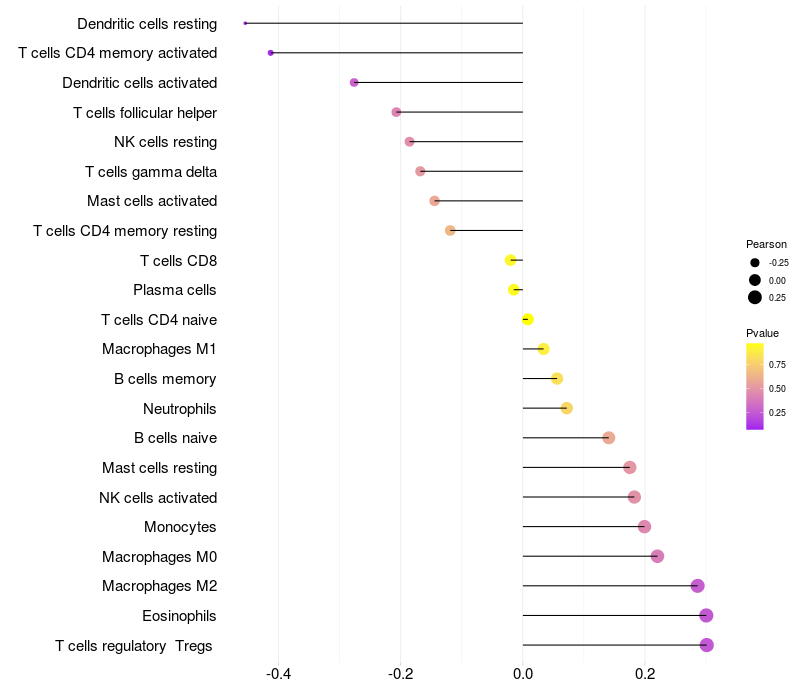The image size is (800, 700).
Task: Click the 0.2 x-axis tick label
Action: click(644, 675)
